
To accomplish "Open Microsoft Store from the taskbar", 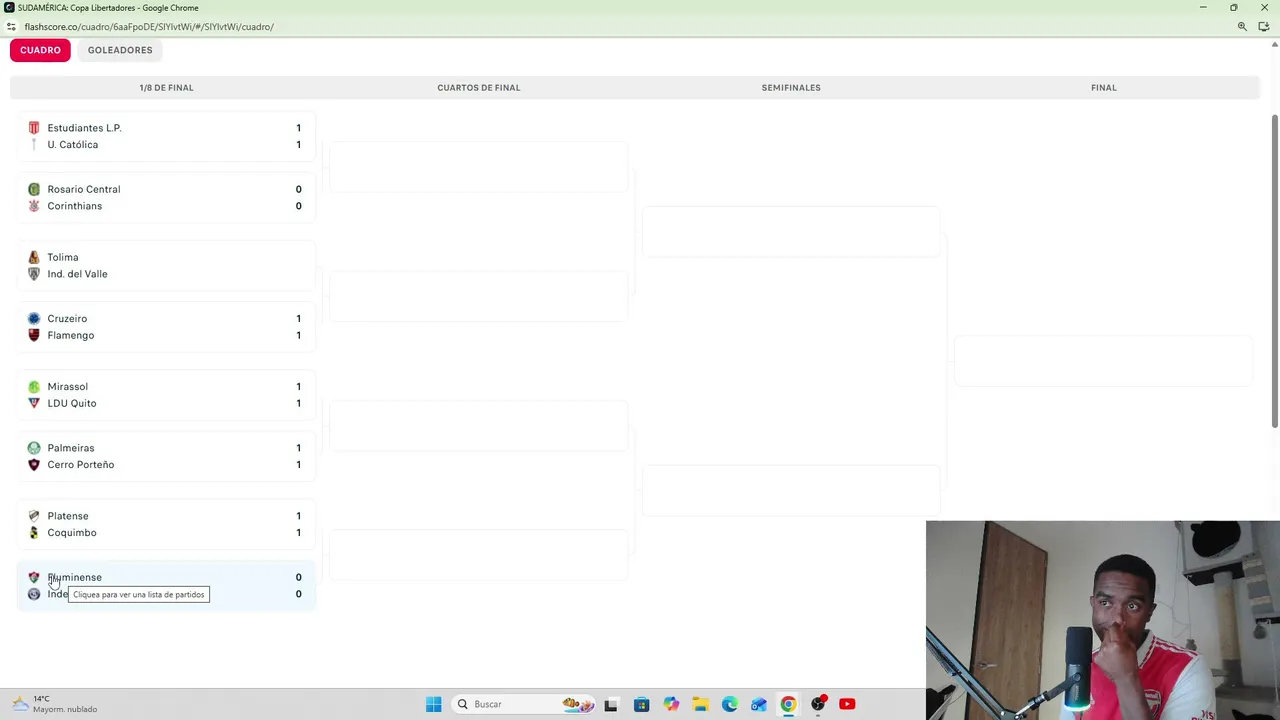I will [641, 704].
